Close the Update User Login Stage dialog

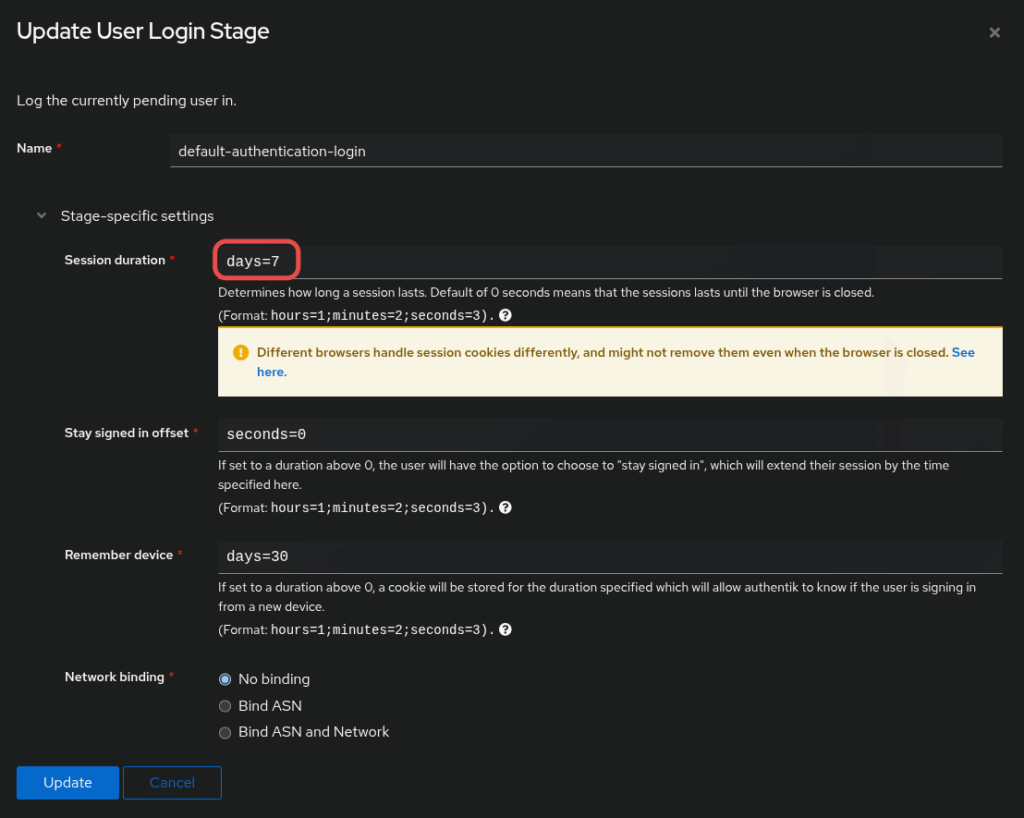994,33
